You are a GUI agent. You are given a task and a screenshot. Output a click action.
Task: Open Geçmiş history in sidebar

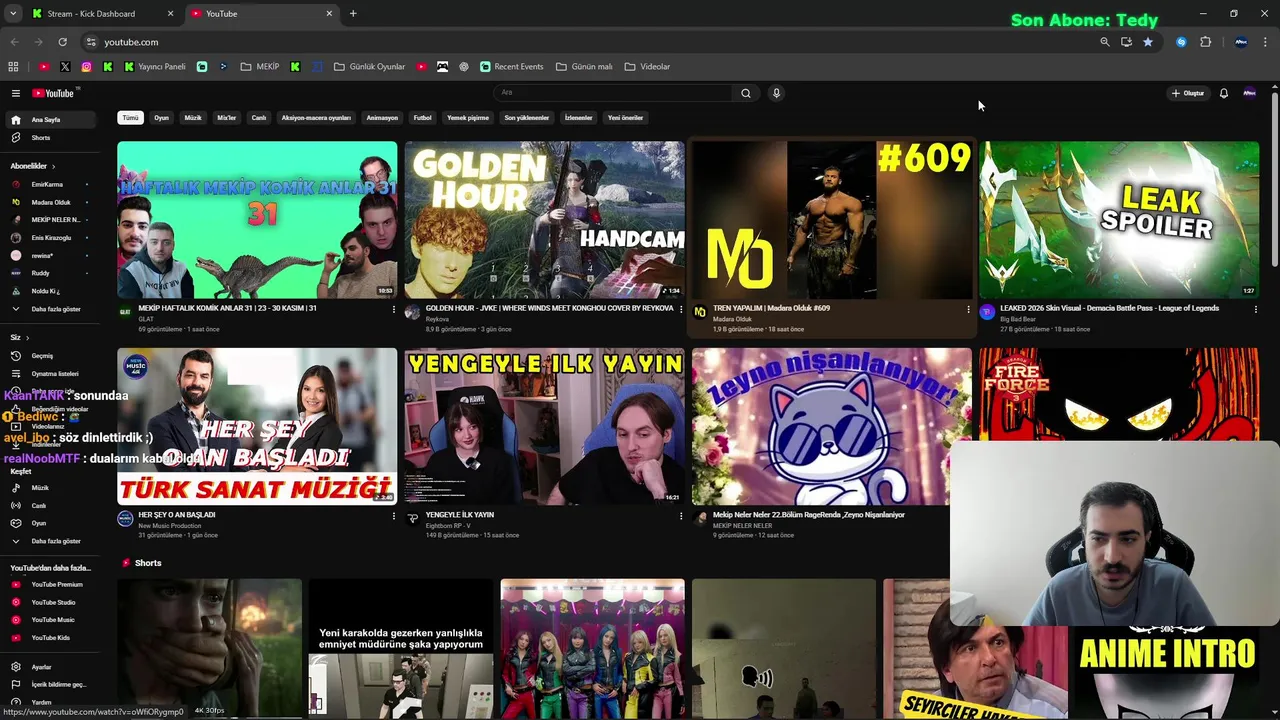click(x=50, y=356)
